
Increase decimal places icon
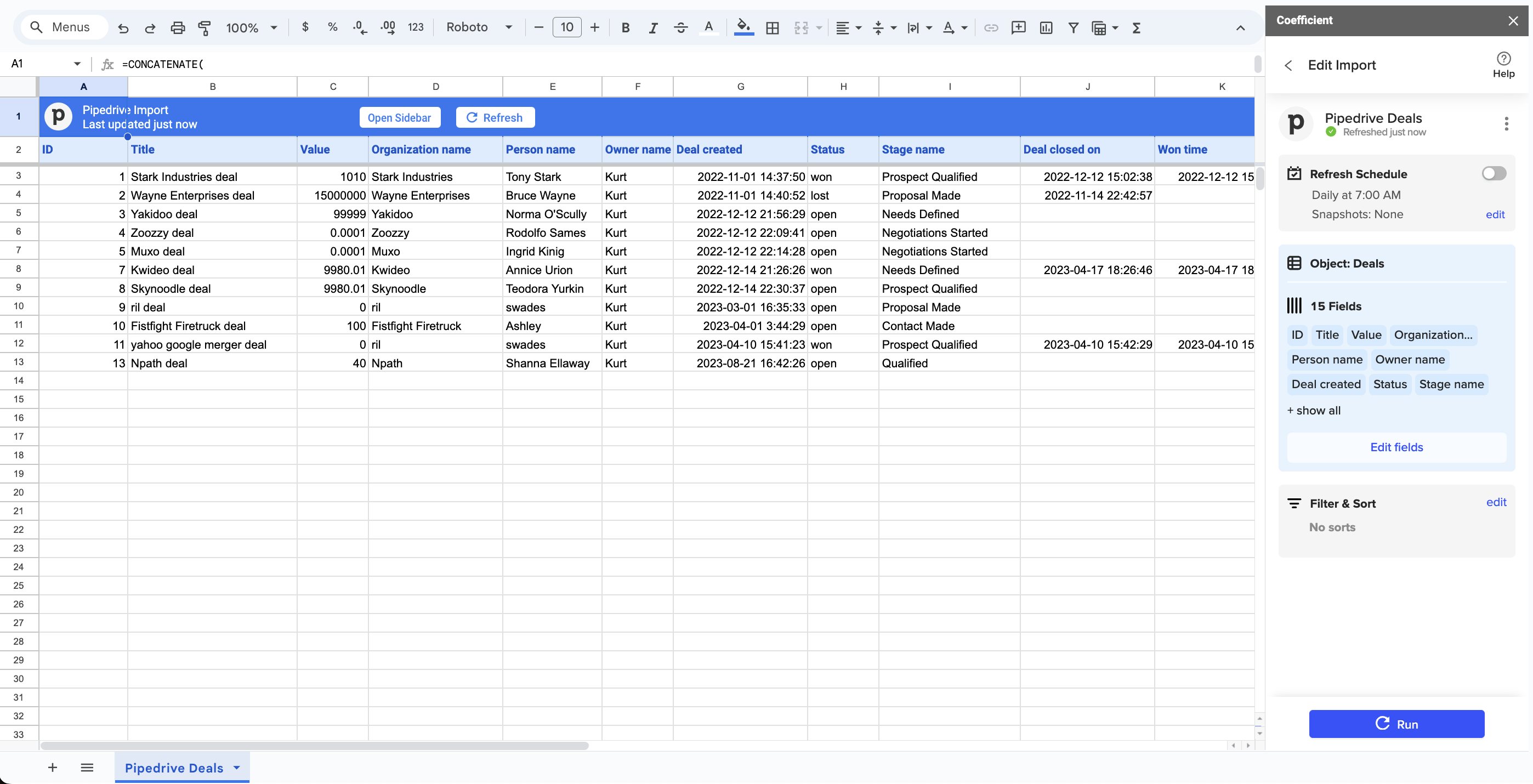click(x=388, y=27)
